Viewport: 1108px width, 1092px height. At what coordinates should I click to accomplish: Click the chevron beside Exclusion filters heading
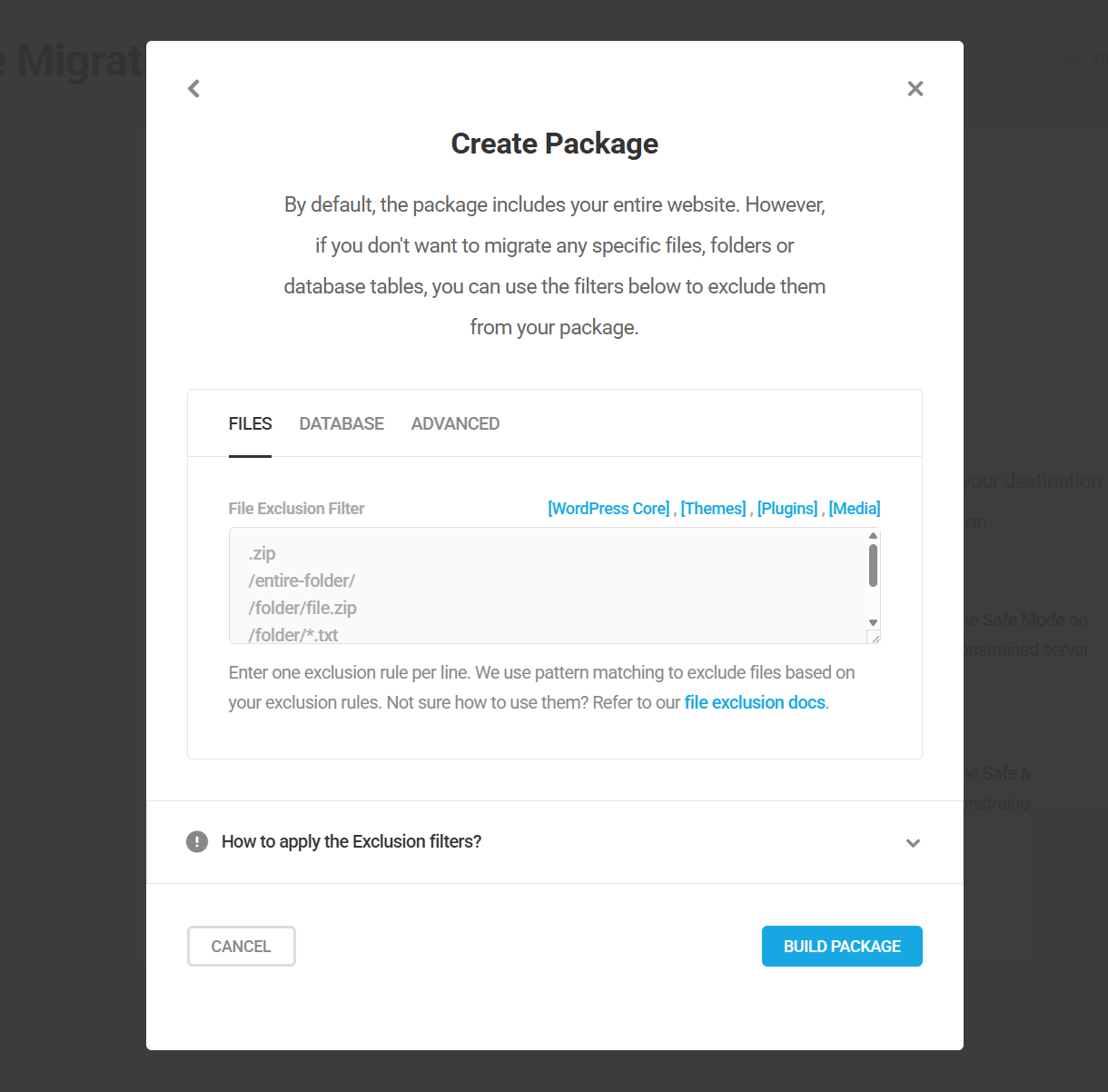913,843
